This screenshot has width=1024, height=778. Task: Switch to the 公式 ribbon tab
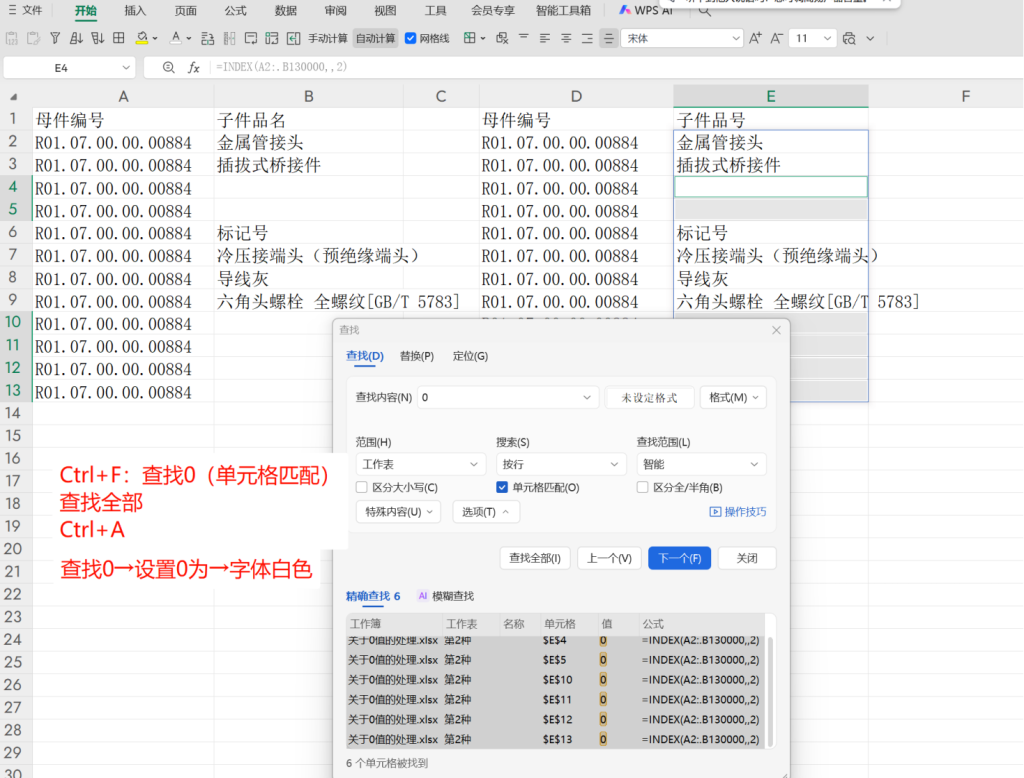tap(235, 10)
